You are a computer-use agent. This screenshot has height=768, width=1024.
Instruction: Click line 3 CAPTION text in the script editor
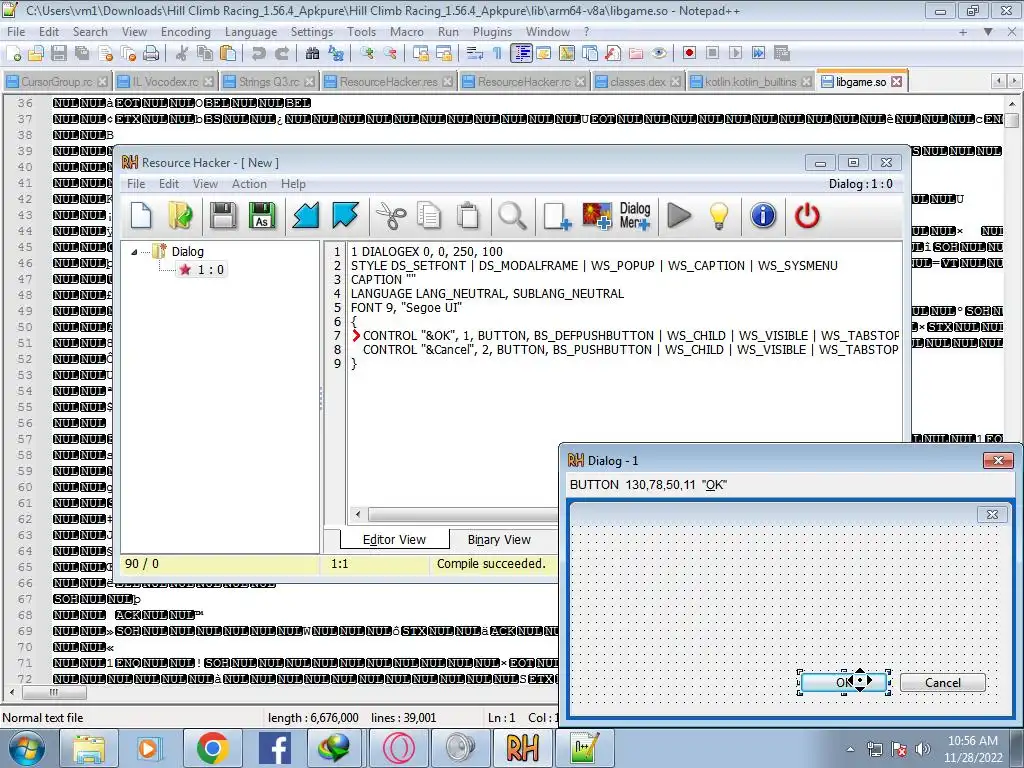[383, 280]
